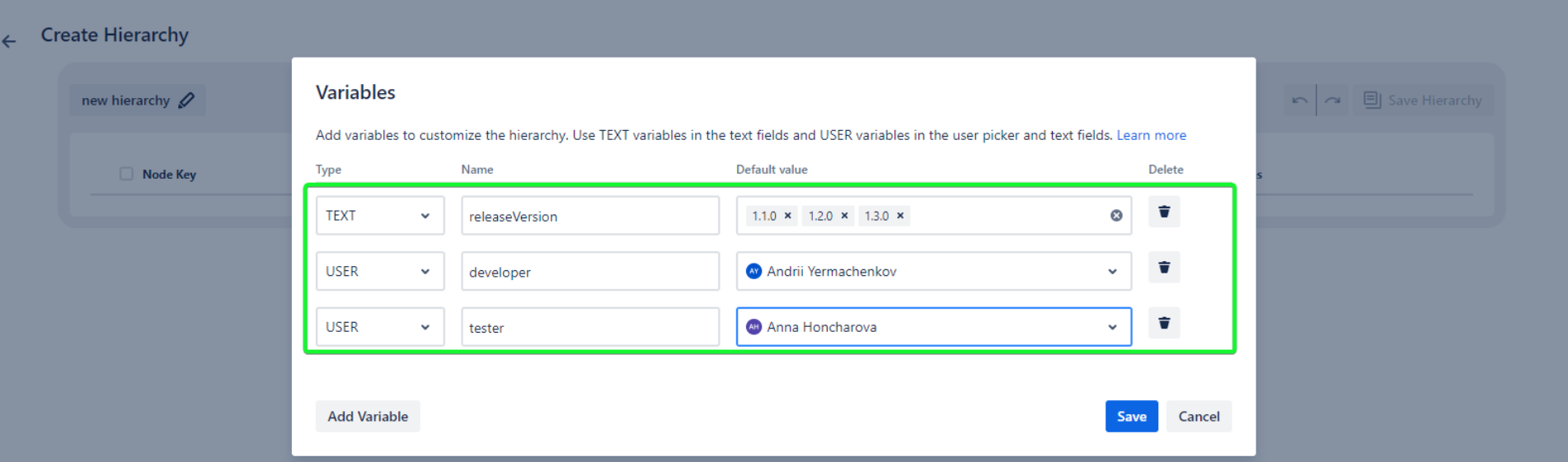Remove the 1.3.0 value tag
The image size is (1568, 462).
pyautogui.click(x=900, y=216)
